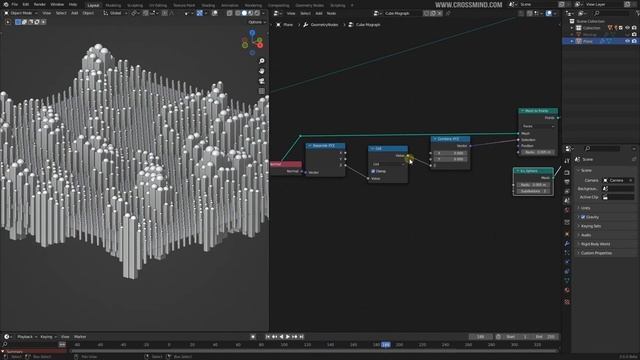Open the Global transform orientation dropdown
The image size is (640, 360).
coord(115,13)
